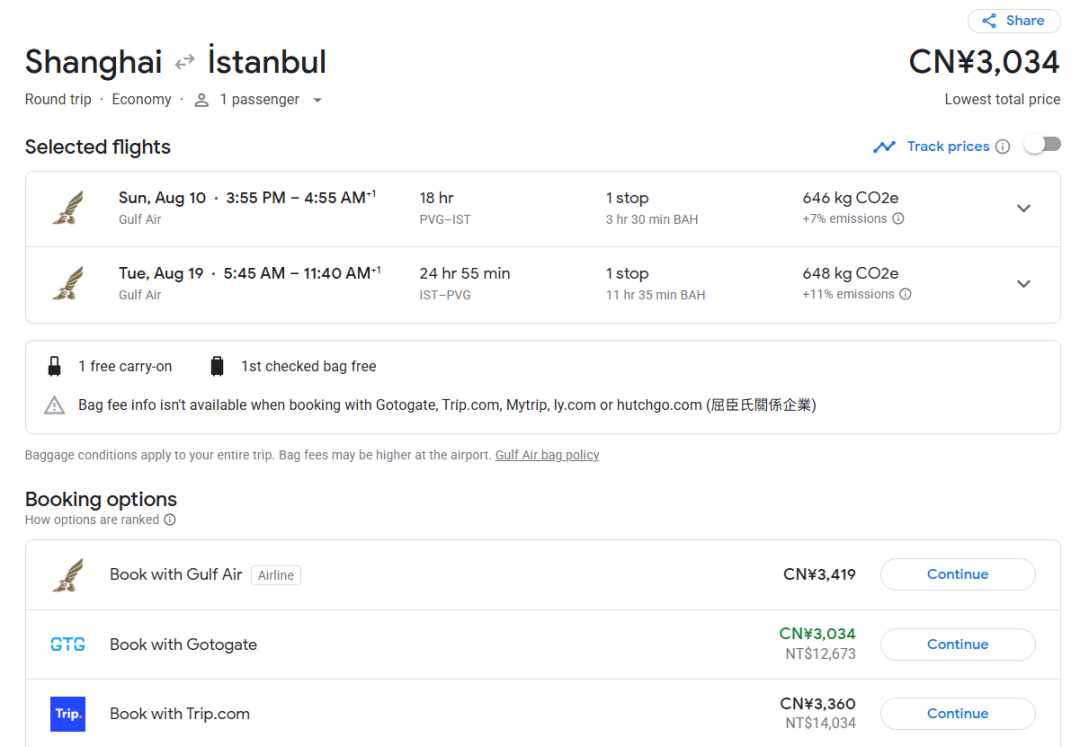Click the How options are ranked info icon
This screenshot has height=747, width=1080.
170,520
